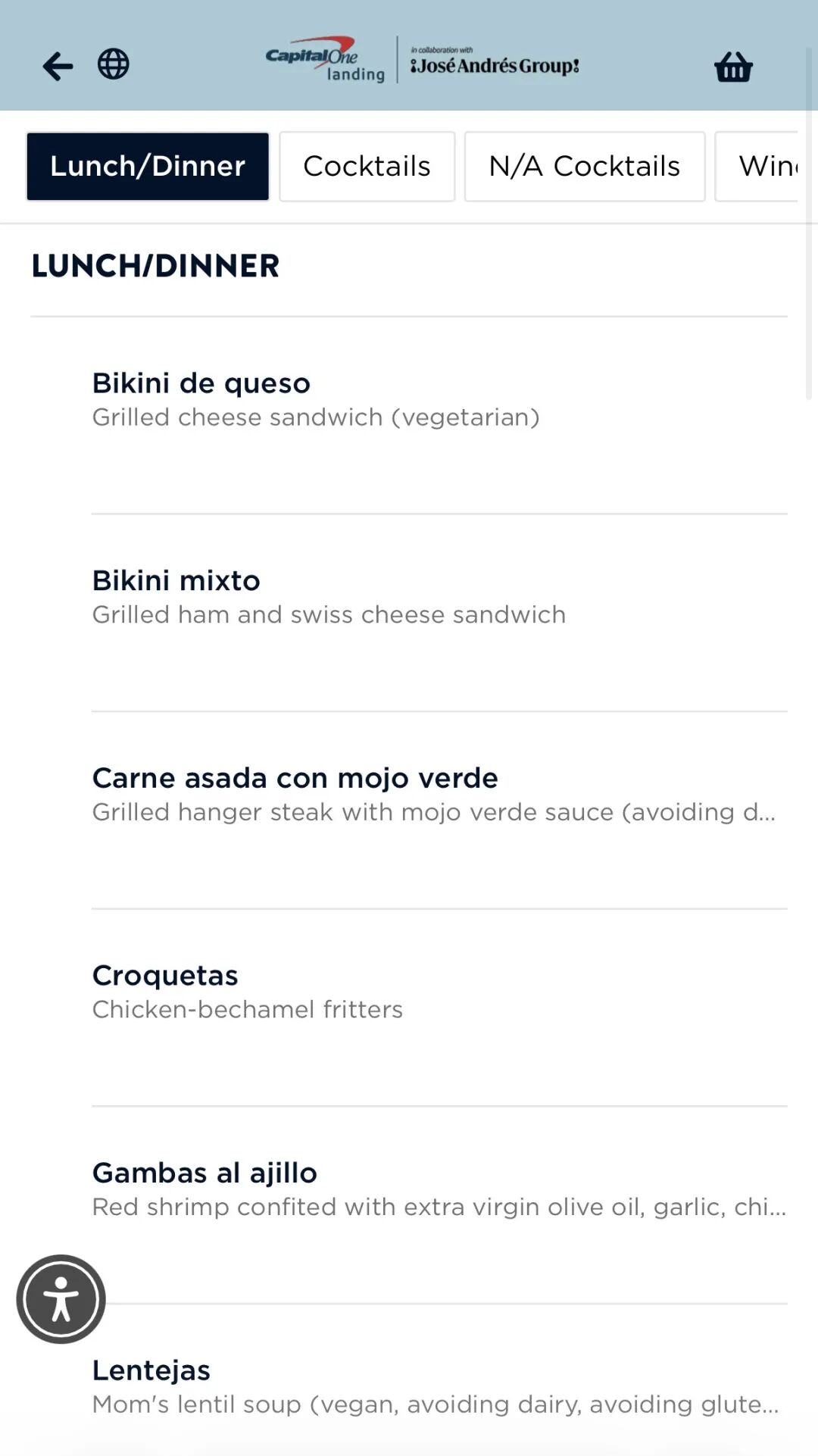
Task: Open the shopping basket icon
Action: pyautogui.click(x=733, y=67)
